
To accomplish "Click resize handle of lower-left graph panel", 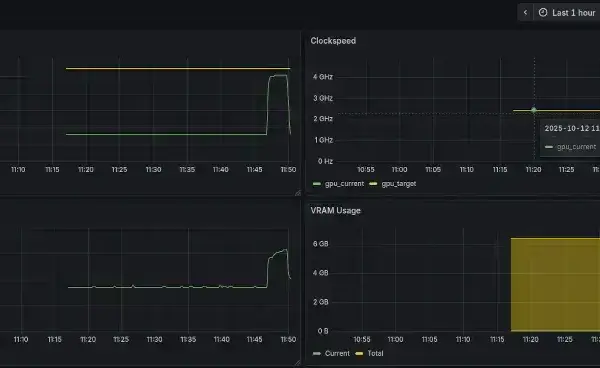I will pos(298,362).
